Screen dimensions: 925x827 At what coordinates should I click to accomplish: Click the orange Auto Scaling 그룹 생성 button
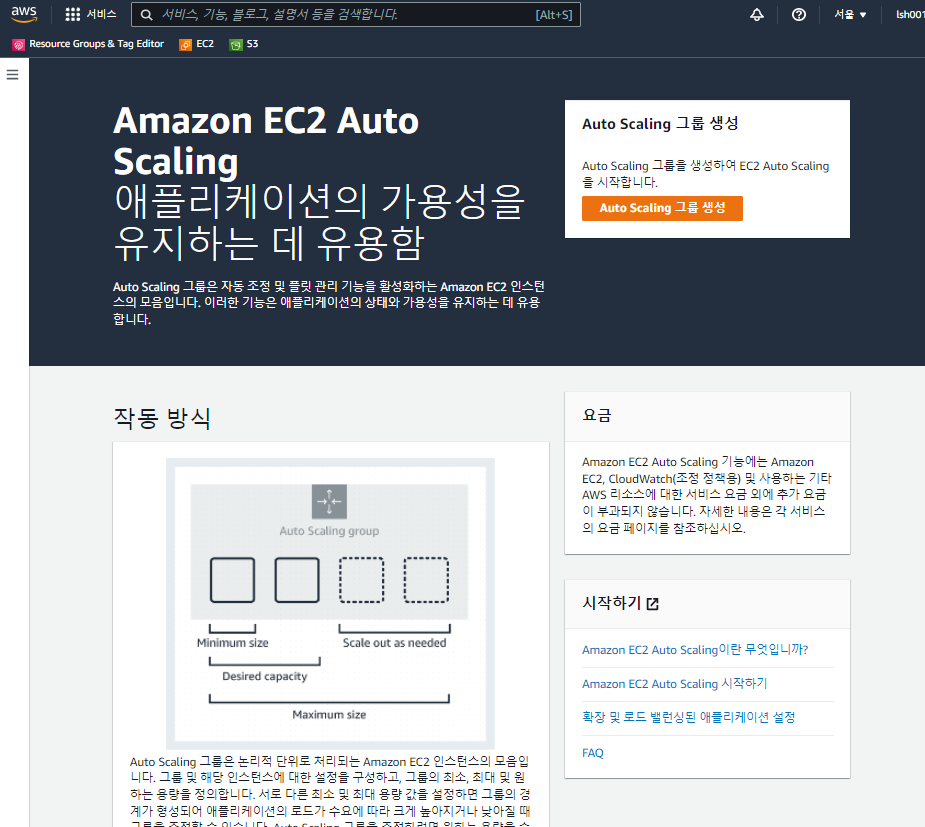click(662, 208)
